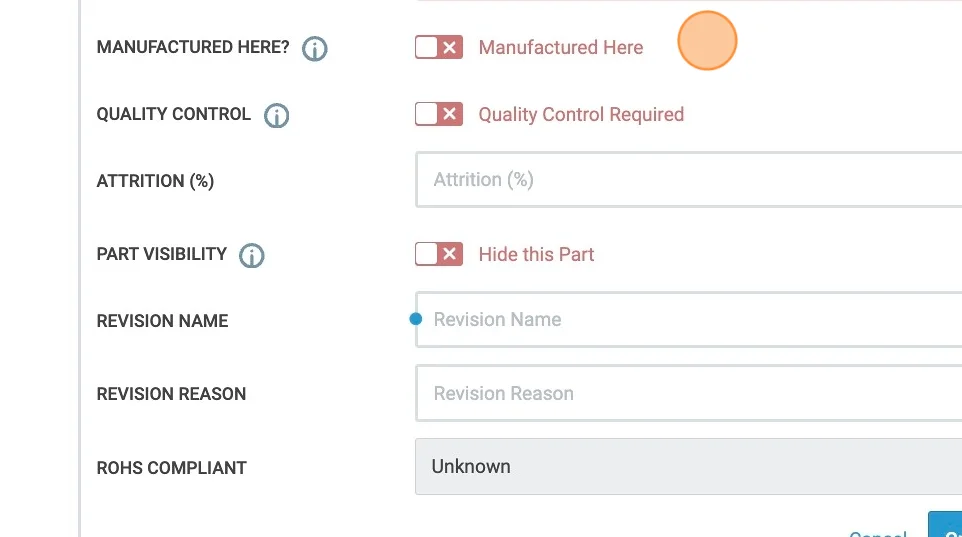Click the blue dot beside Revision Name
The height and width of the screenshot is (537, 962).
tap(416, 320)
